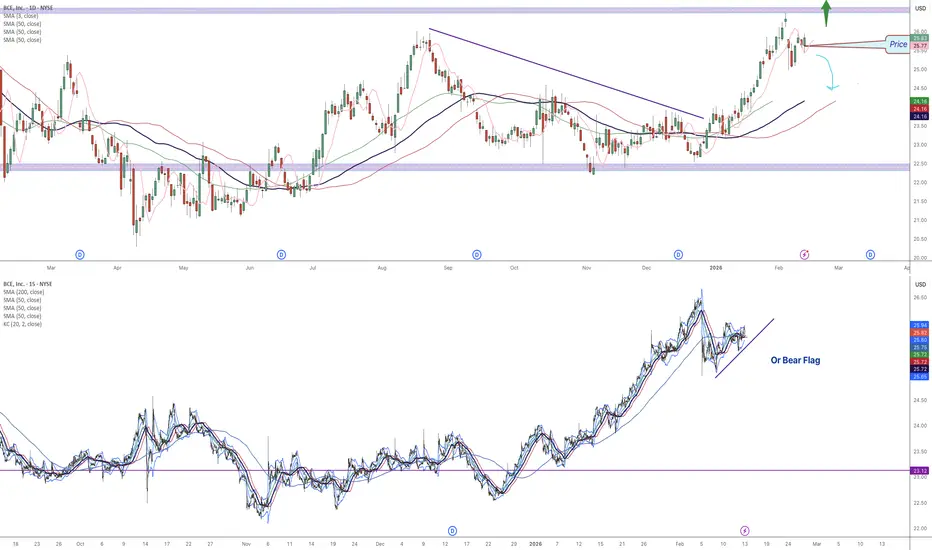The height and width of the screenshot is (550, 932).
Task: Select the Price callout annotation
Action: 898,44
